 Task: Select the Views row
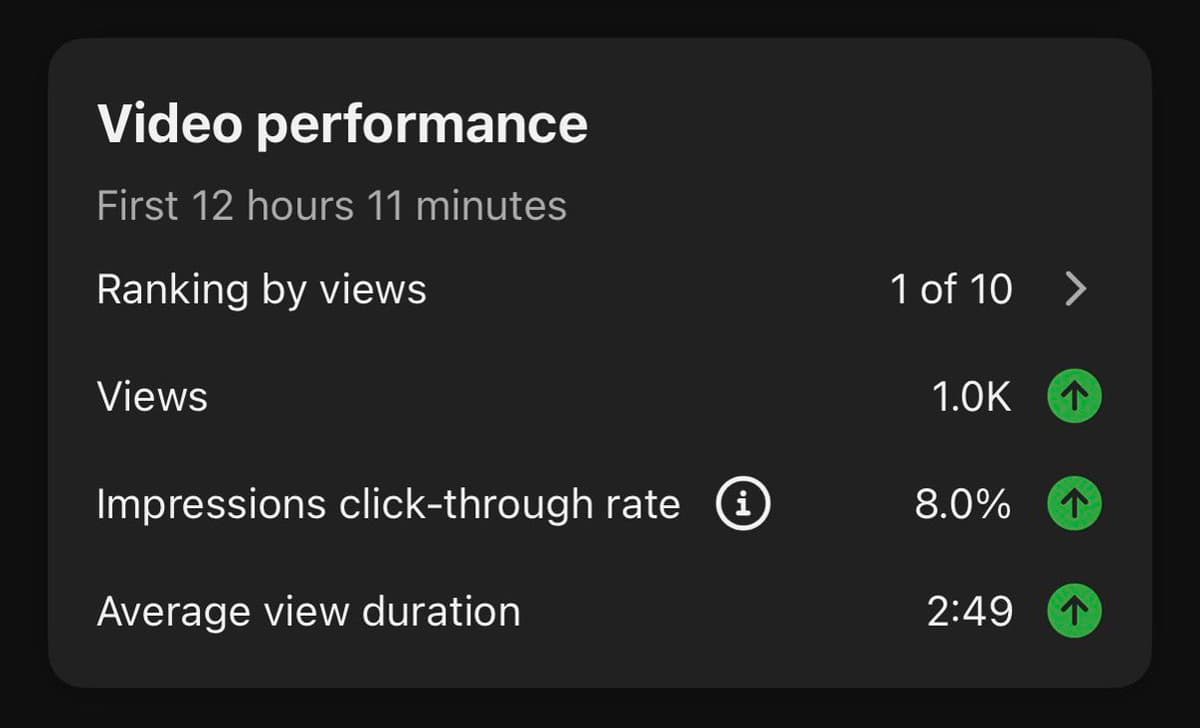point(152,395)
